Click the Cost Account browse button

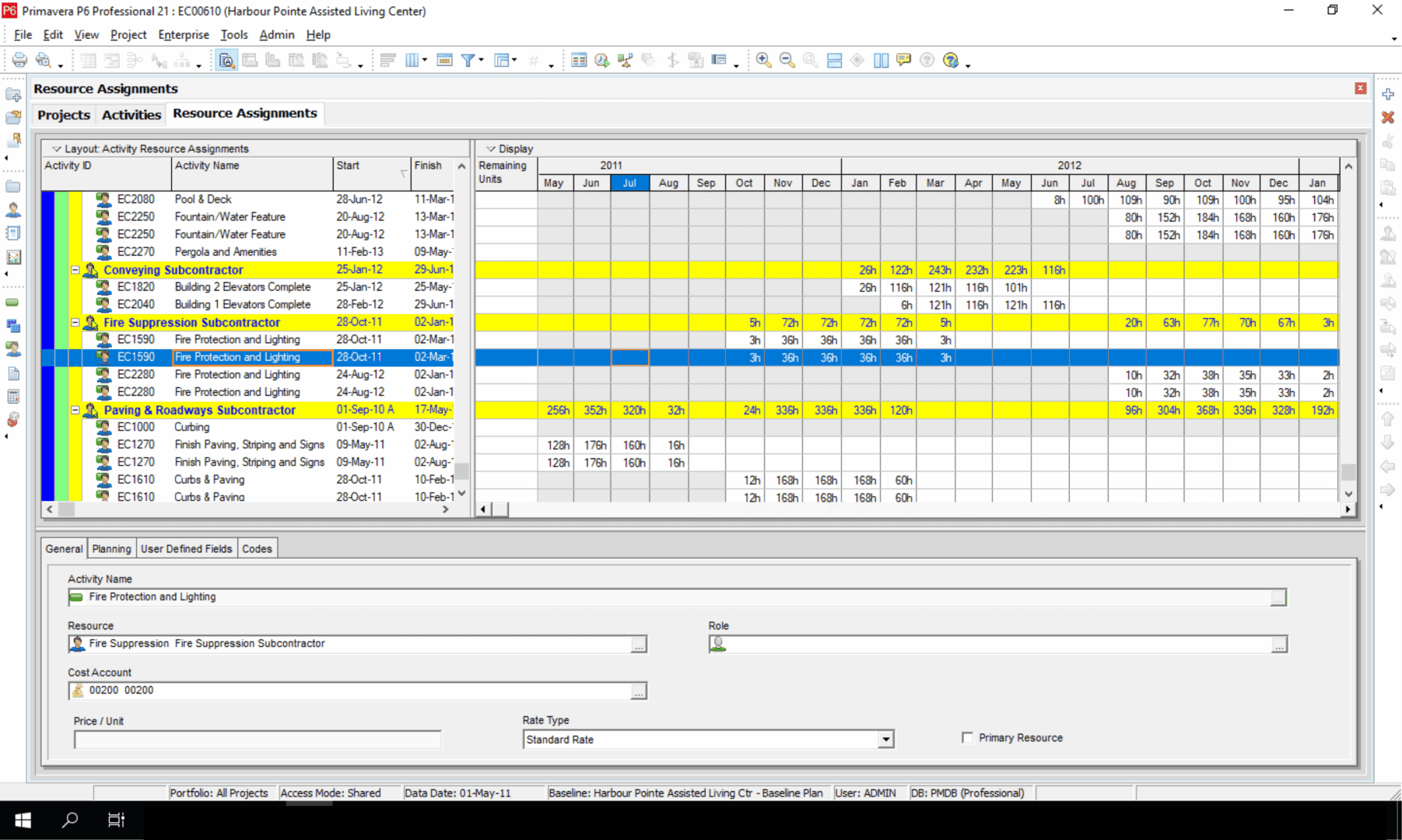[x=639, y=691]
